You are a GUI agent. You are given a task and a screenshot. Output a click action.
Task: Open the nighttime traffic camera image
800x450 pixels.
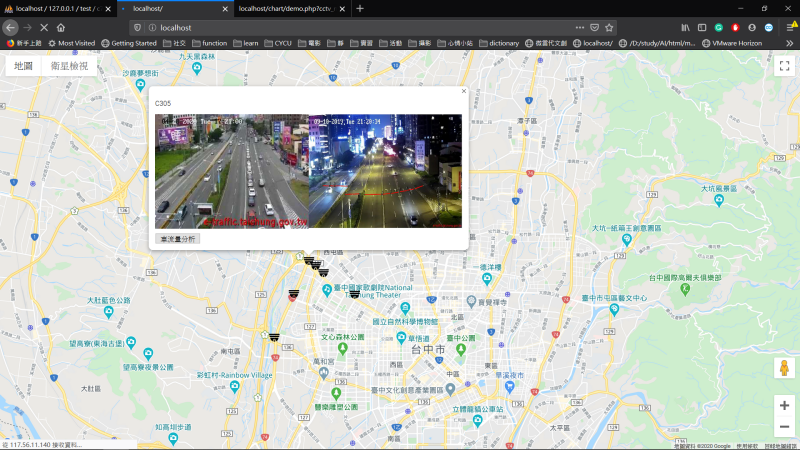[x=385, y=171]
